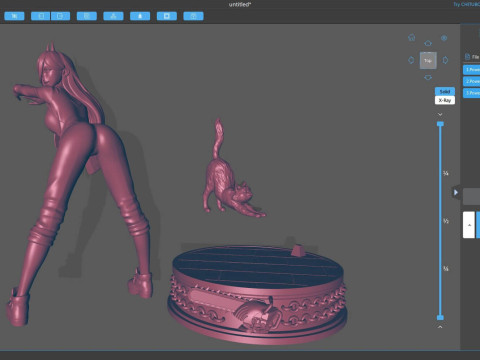The height and width of the screenshot is (360, 480).
Task: Click the top handle of layer slider
Action: pyautogui.click(x=440, y=124)
